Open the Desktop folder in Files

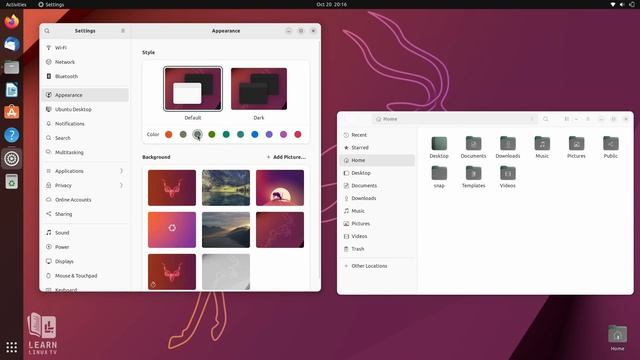click(x=439, y=147)
